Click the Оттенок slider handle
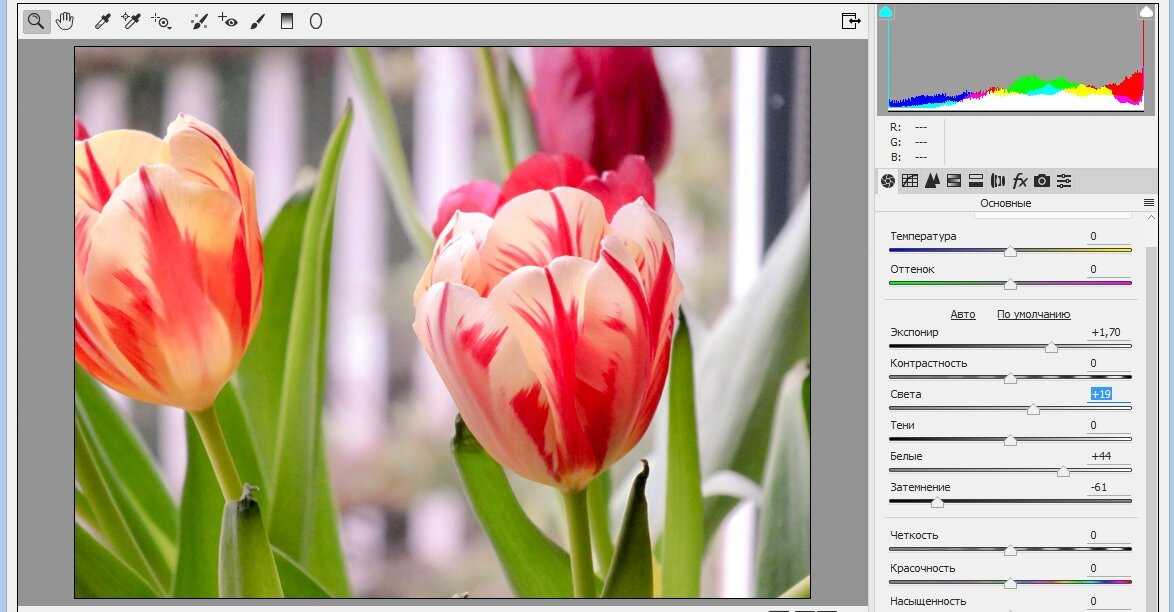This screenshot has width=1174, height=612. click(x=1010, y=285)
